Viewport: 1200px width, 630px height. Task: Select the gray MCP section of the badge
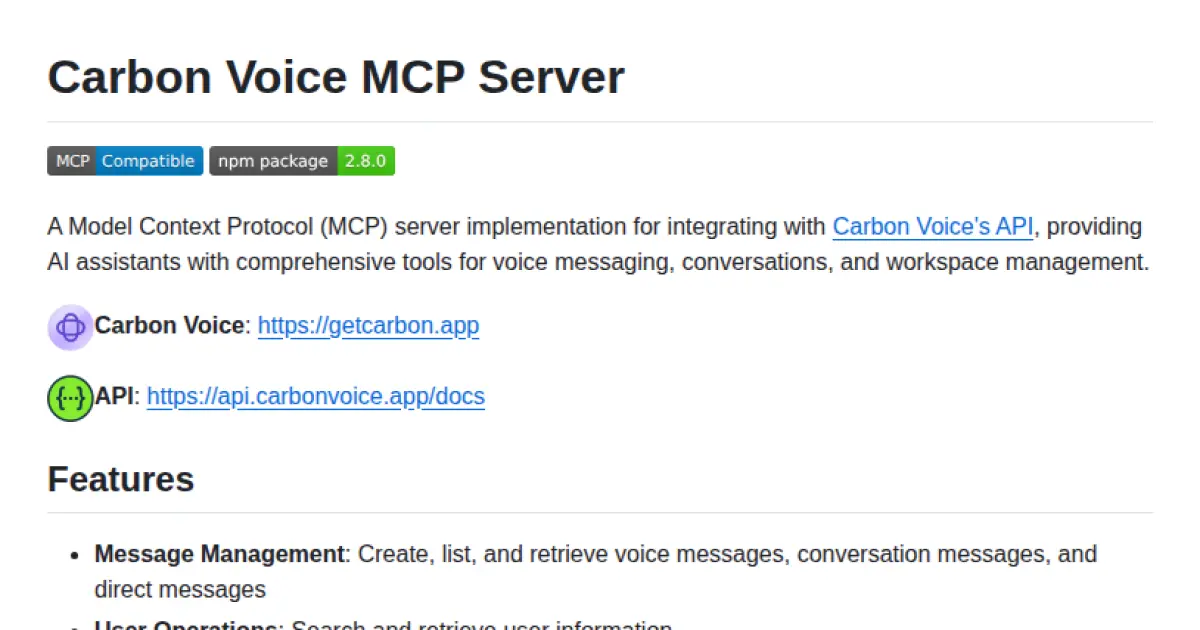70,160
